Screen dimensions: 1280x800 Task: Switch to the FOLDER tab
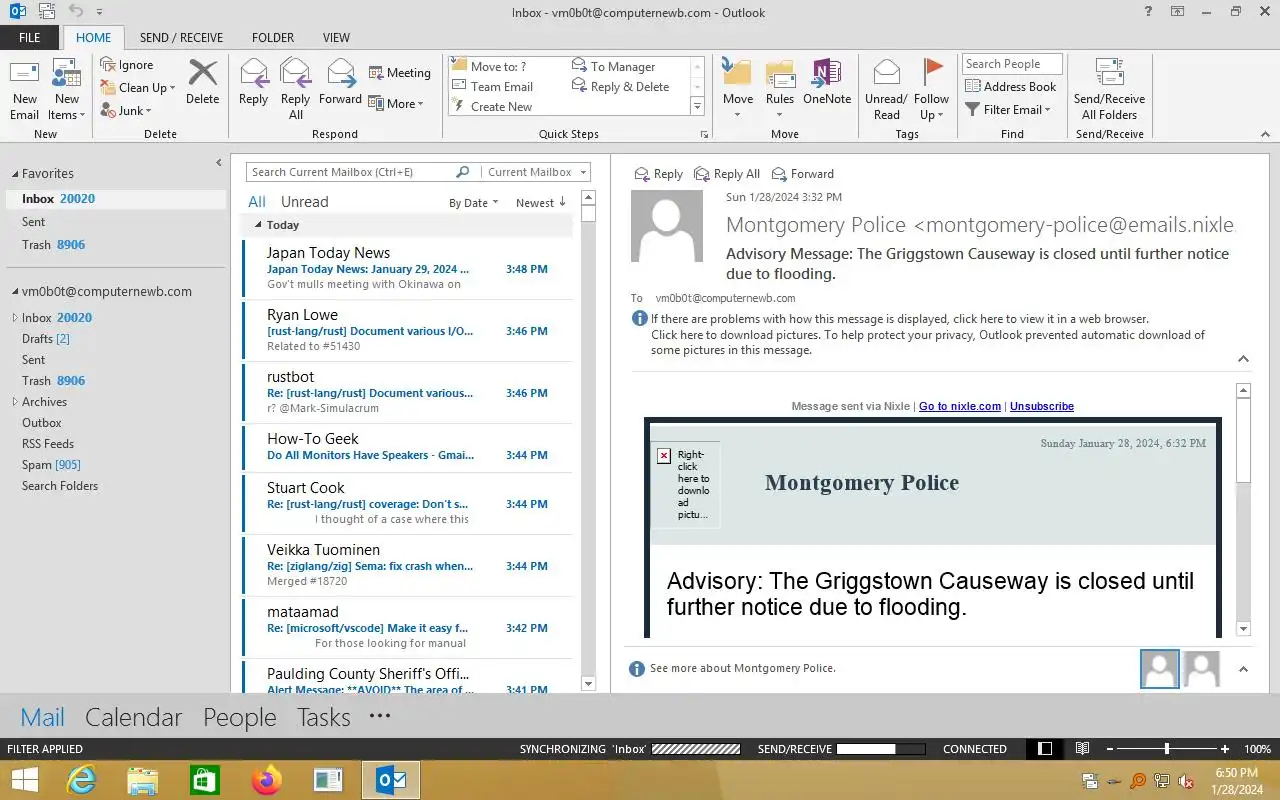[273, 38]
